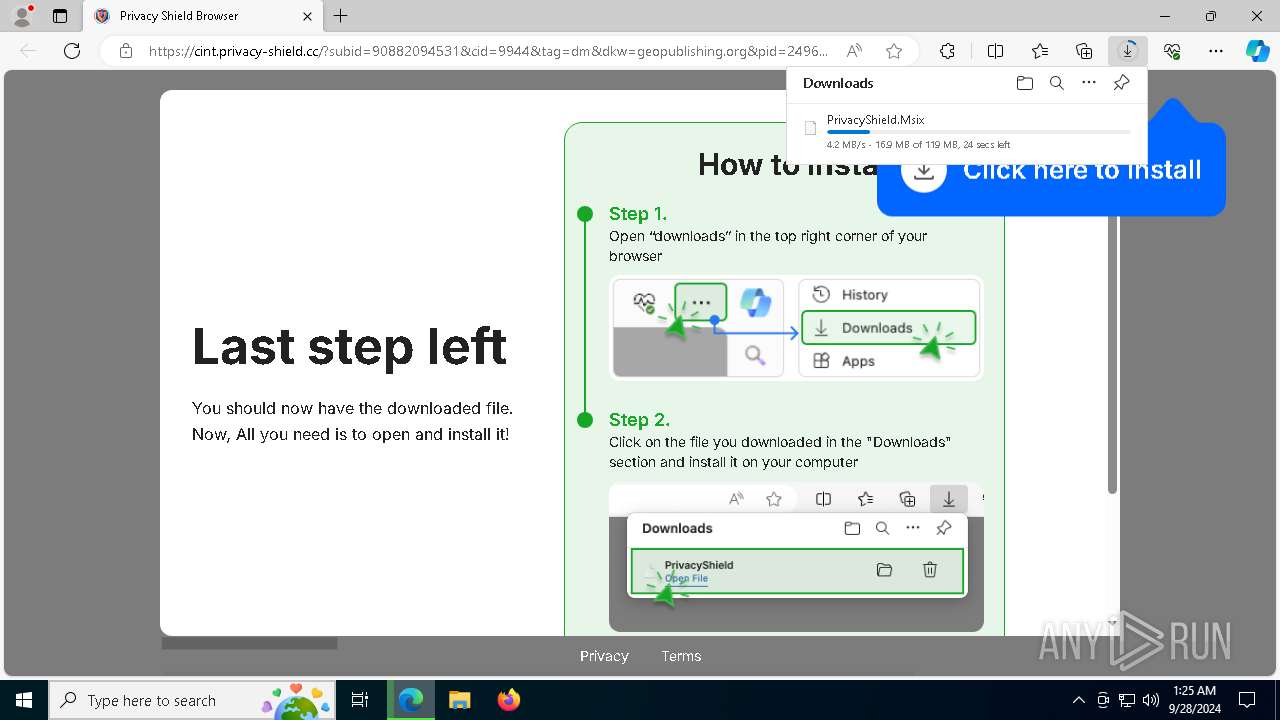Open File Explorer from taskbar
Image resolution: width=1280 pixels, height=720 pixels.
pyautogui.click(x=459, y=700)
